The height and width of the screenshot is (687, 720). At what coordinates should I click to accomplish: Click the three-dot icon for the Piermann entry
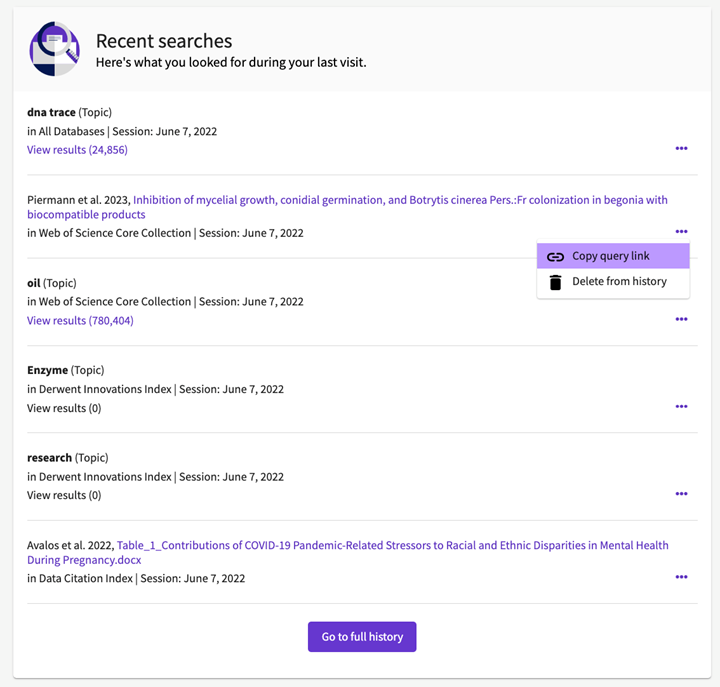tap(681, 231)
